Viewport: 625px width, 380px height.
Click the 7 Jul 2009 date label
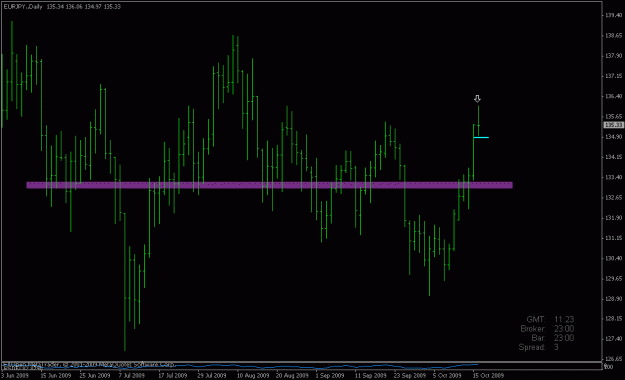coord(132,376)
